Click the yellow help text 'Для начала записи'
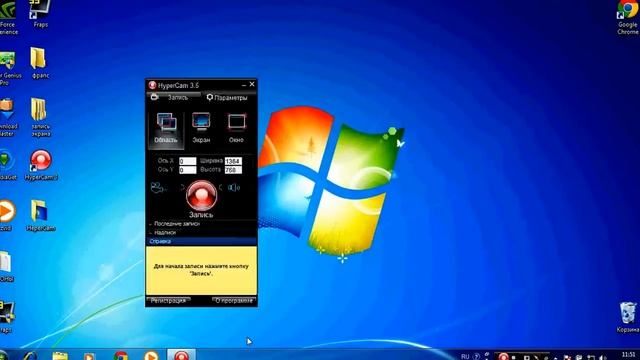This screenshot has width=640, height=360. click(x=201, y=270)
